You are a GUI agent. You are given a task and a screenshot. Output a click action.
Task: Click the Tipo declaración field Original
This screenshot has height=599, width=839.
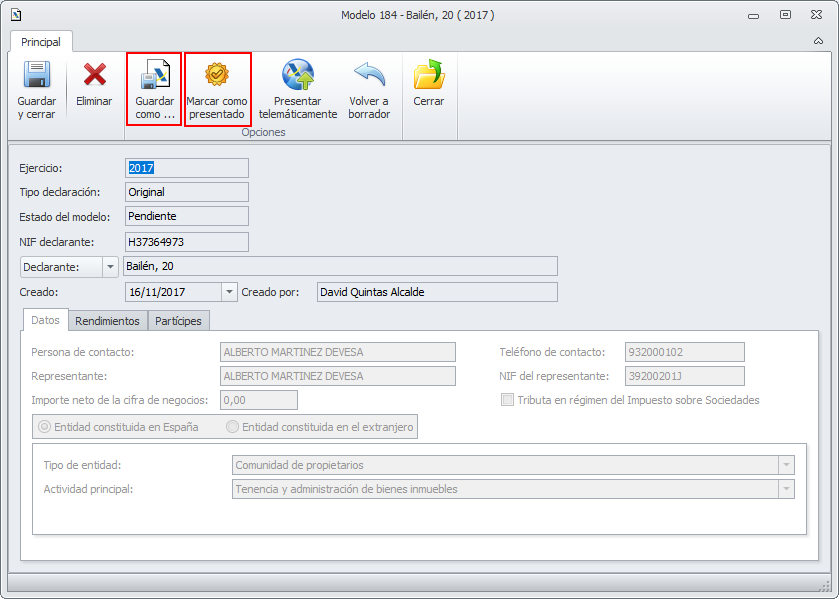(187, 192)
